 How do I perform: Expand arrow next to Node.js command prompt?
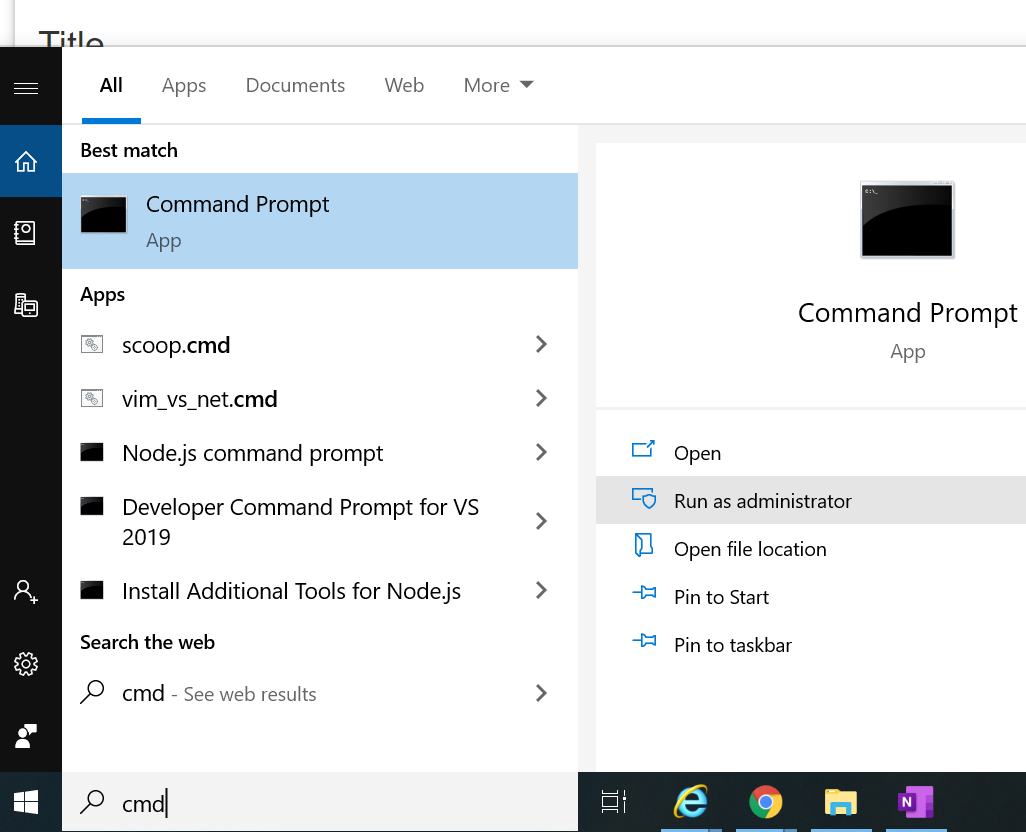tap(541, 453)
